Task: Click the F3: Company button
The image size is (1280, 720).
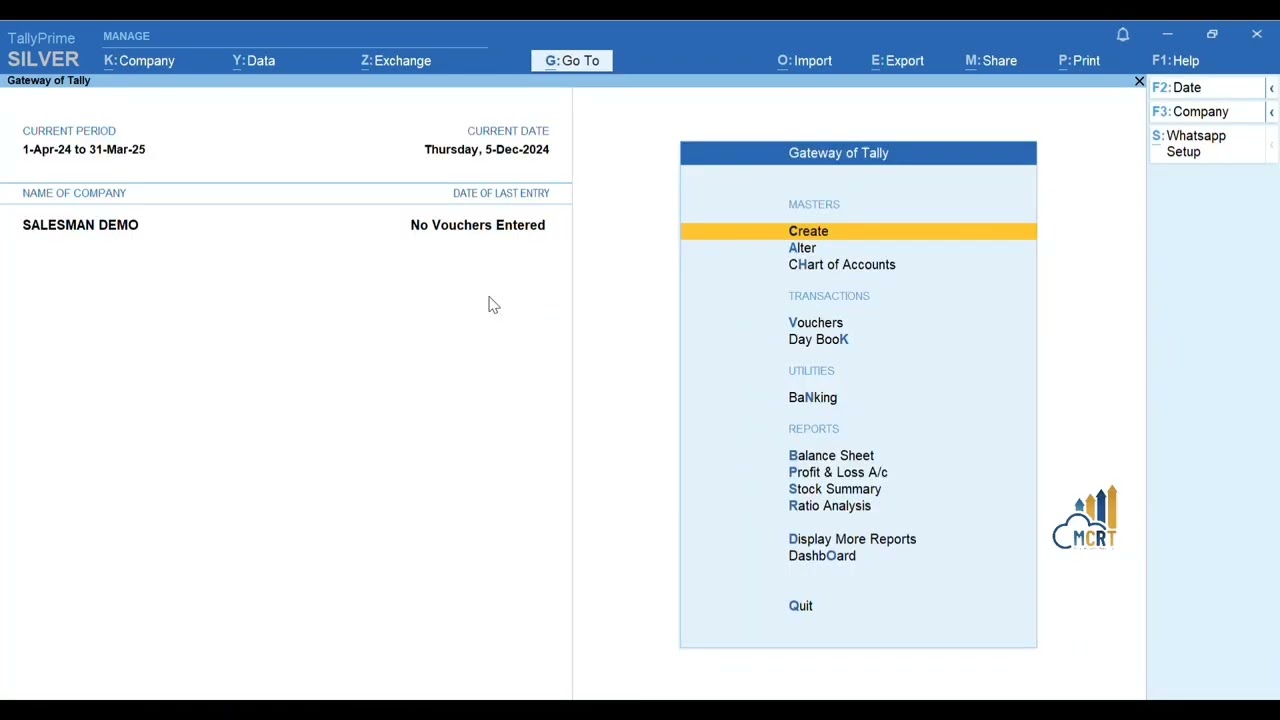Action: (x=1207, y=112)
